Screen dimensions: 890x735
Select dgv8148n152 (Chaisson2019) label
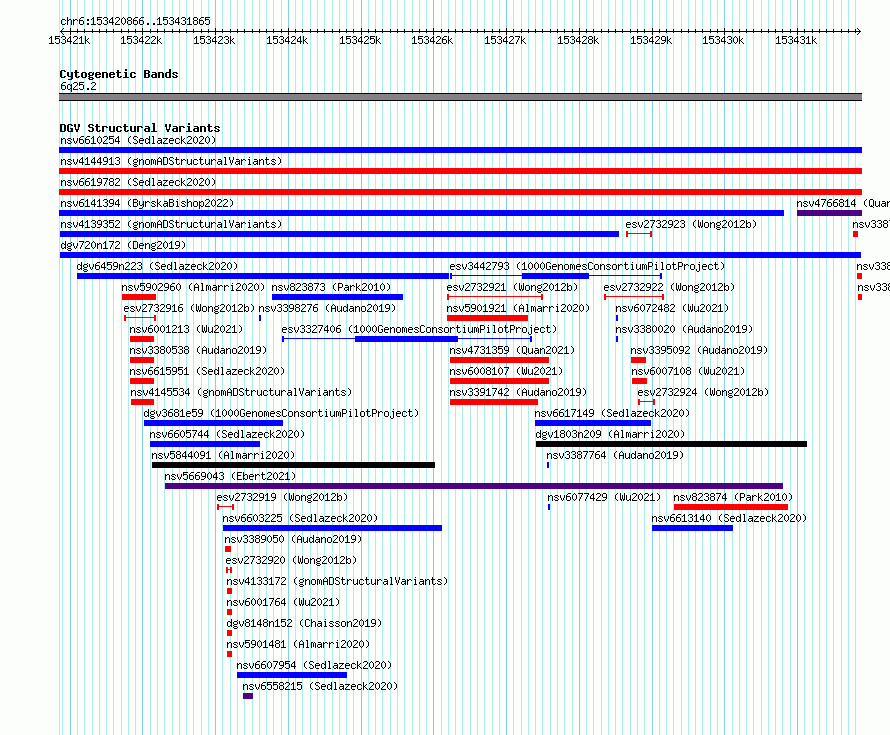pyautogui.click(x=304, y=623)
